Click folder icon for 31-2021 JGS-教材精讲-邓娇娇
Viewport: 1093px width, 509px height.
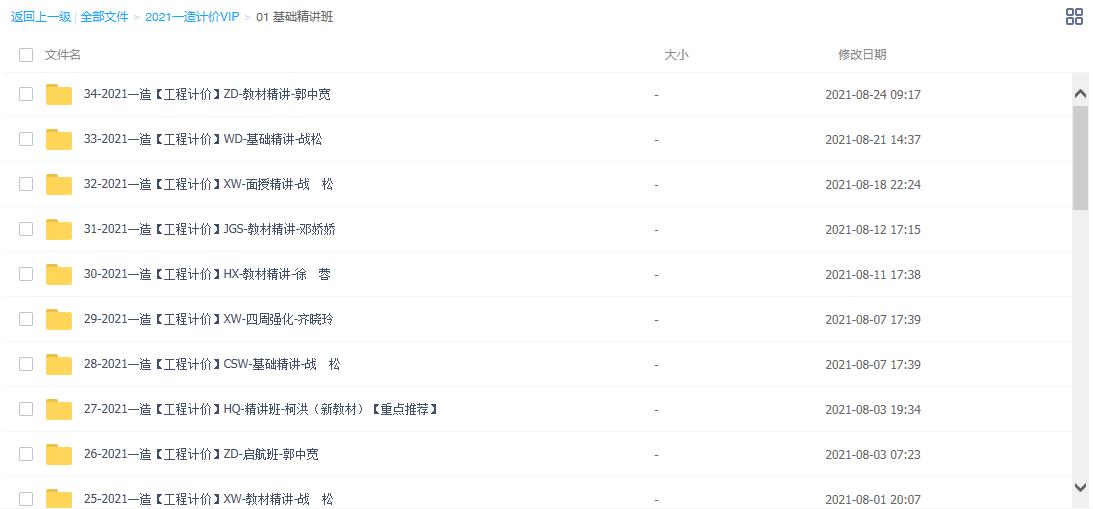[59, 230]
